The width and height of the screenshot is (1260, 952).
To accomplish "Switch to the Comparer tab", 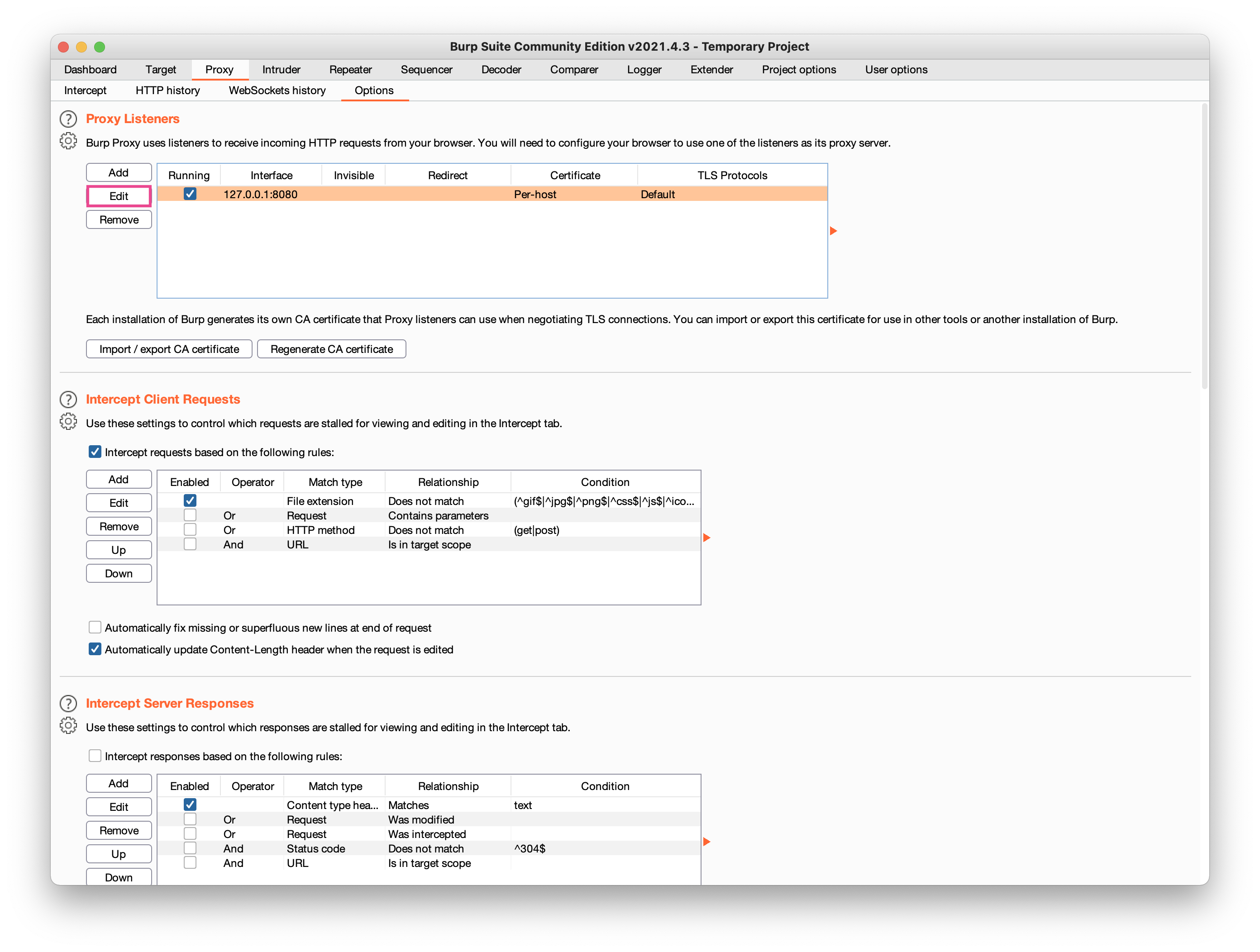I will 574,70.
